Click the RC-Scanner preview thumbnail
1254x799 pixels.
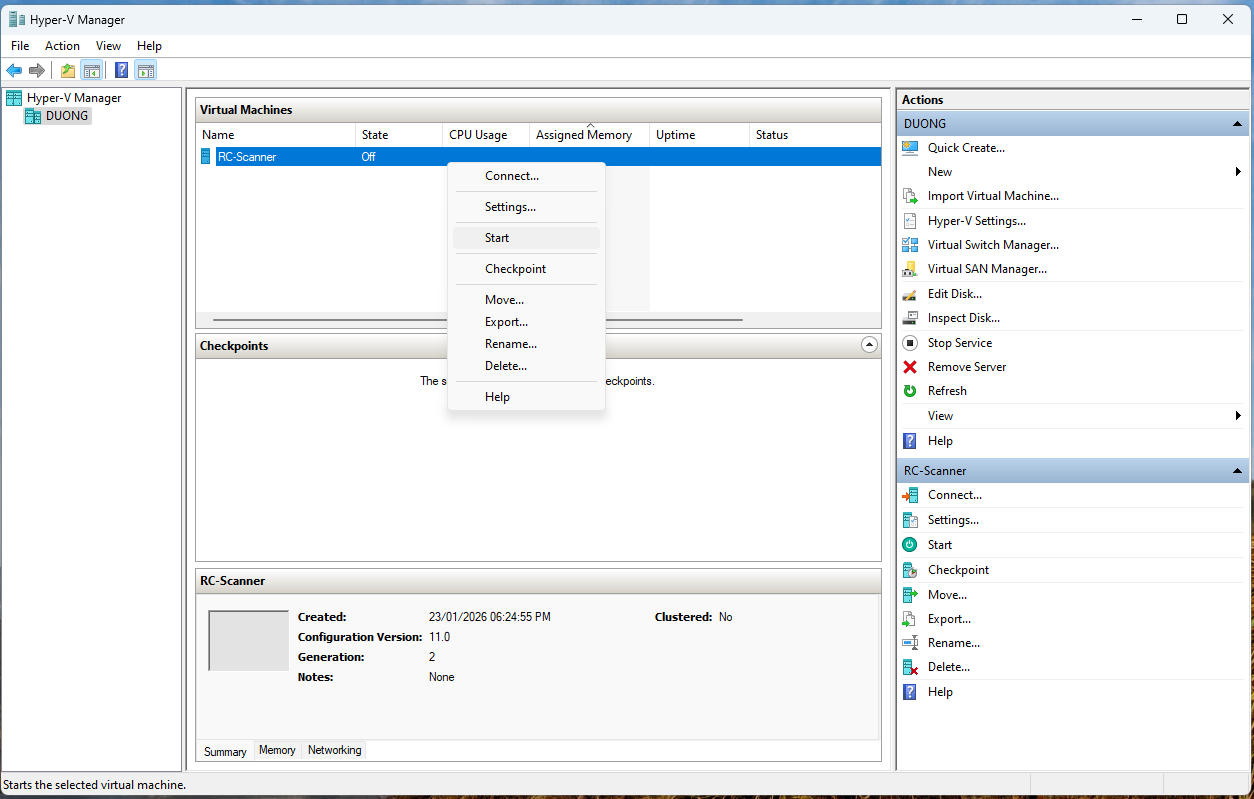coord(248,641)
